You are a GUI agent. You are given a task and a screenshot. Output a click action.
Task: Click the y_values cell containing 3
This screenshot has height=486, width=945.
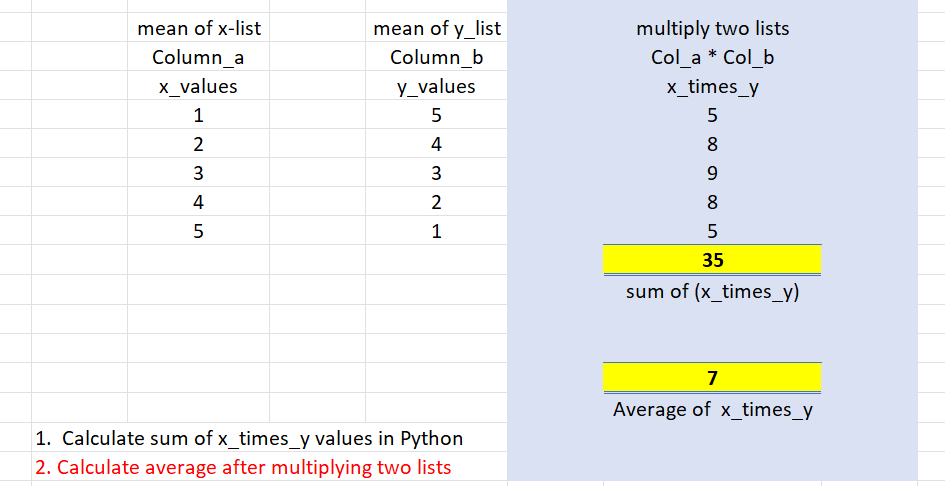tap(436, 172)
